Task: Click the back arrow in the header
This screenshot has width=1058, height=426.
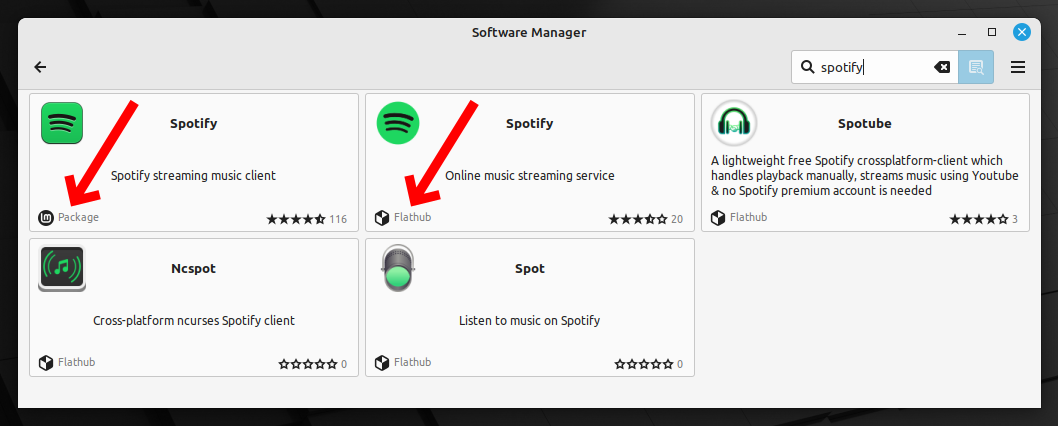Action: click(x=40, y=67)
